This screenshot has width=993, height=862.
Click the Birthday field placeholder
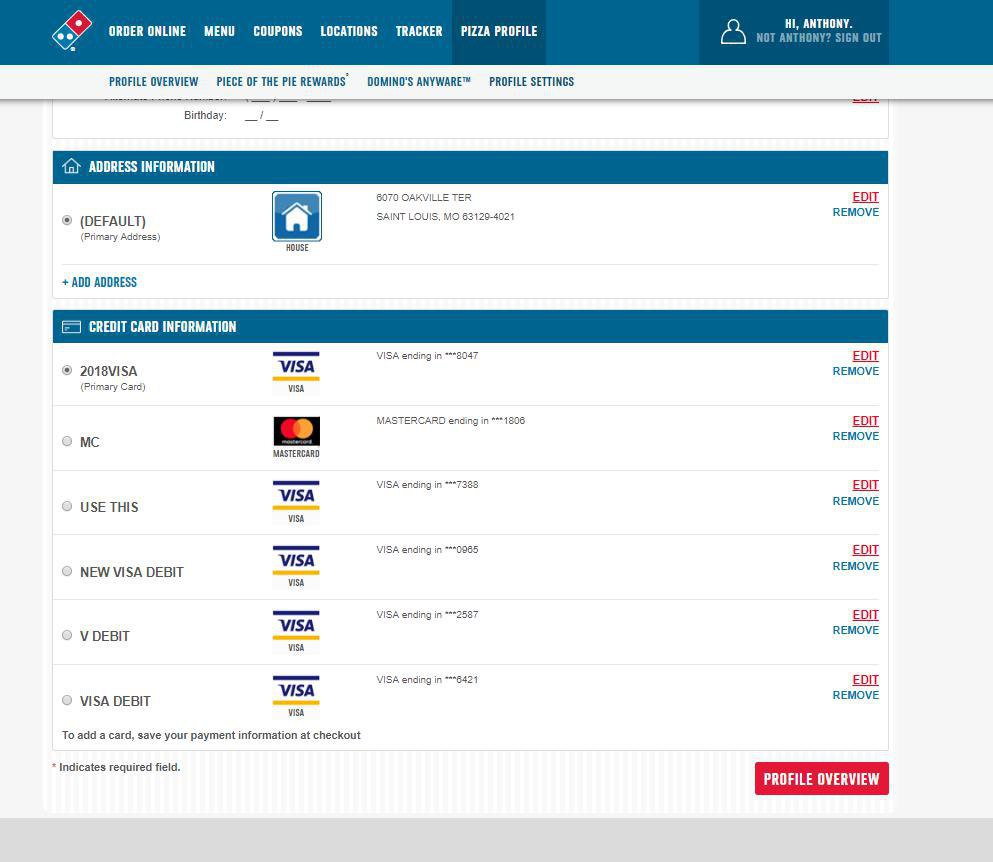click(262, 116)
